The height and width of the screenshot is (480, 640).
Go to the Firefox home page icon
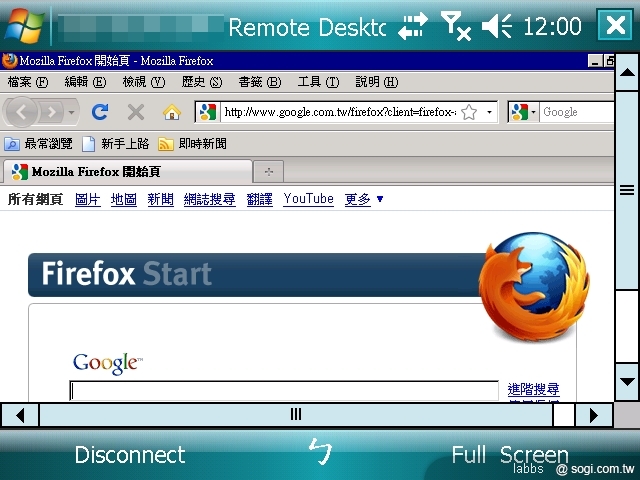coord(171,112)
